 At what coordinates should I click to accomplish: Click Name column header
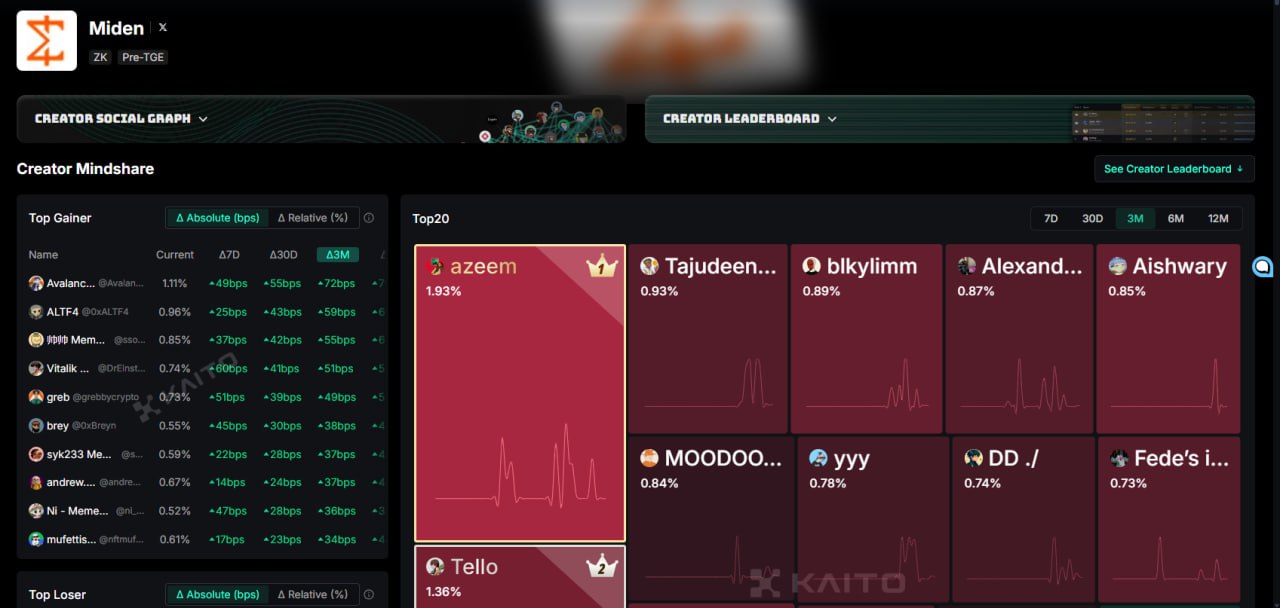(x=43, y=255)
